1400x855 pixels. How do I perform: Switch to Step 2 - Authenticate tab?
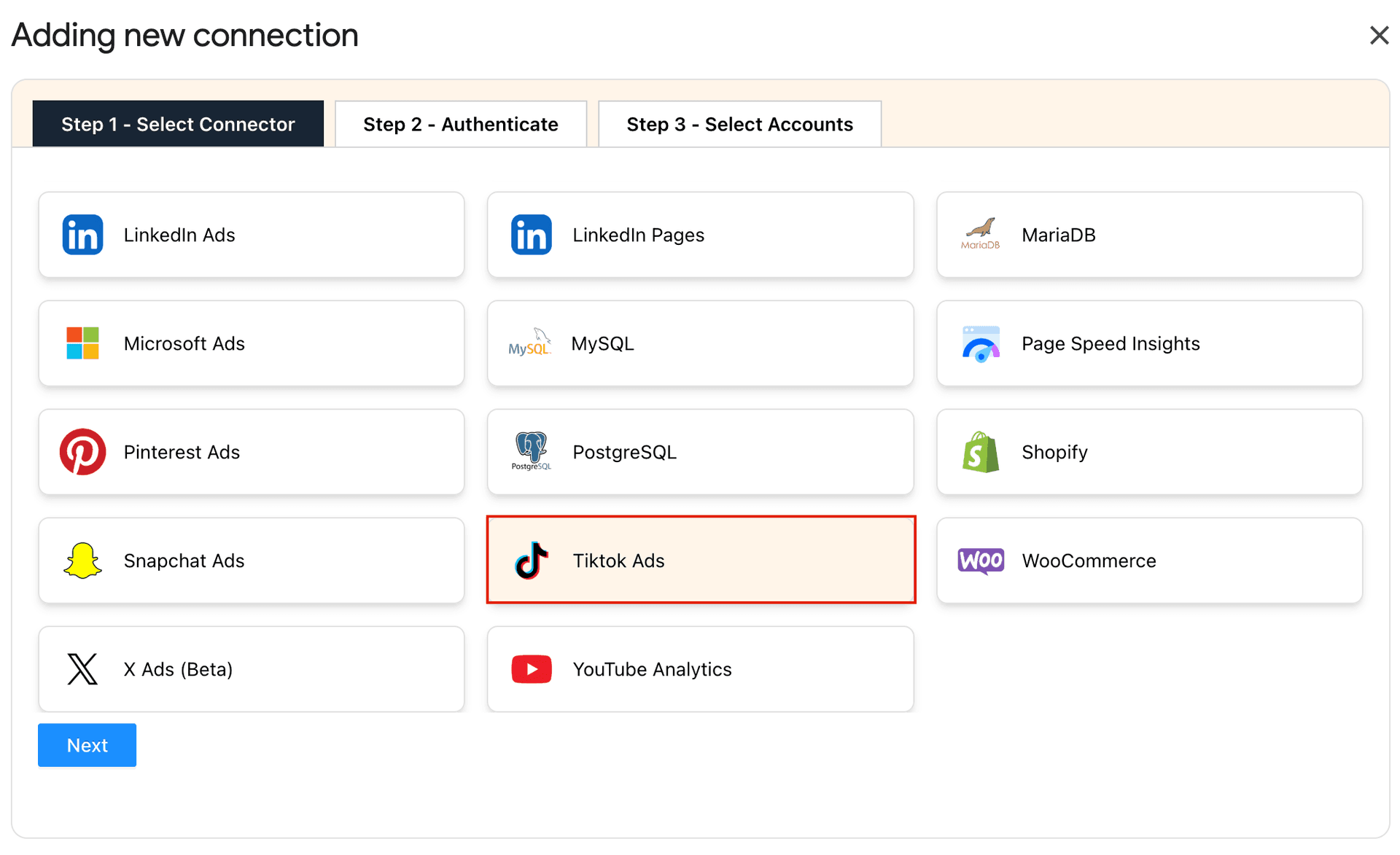(x=460, y=124)
